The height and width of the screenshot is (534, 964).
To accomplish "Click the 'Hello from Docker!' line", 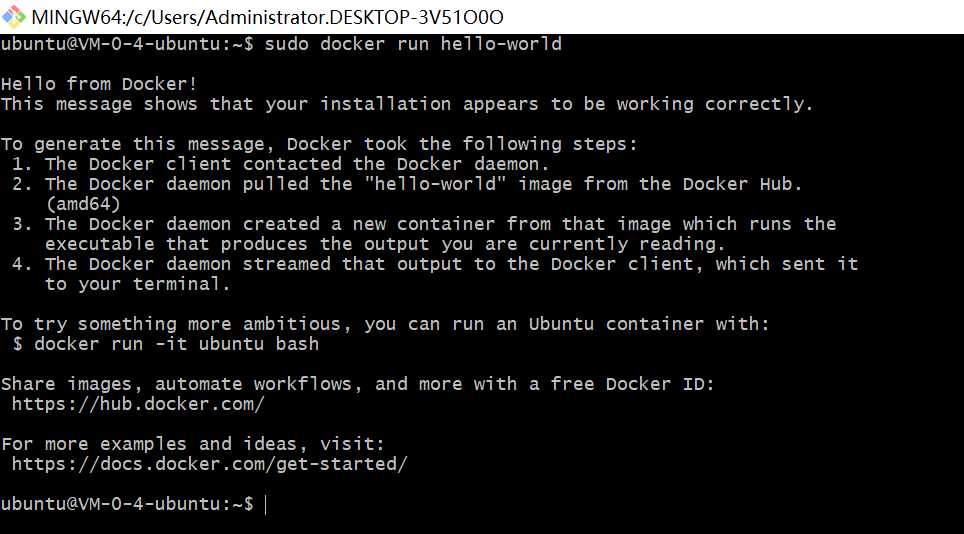I will (x=99, y=84).
